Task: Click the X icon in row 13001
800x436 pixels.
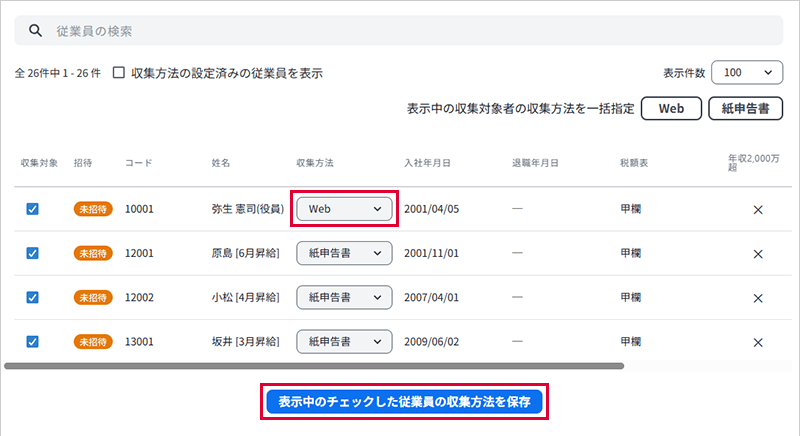Action: pos(757,342)
